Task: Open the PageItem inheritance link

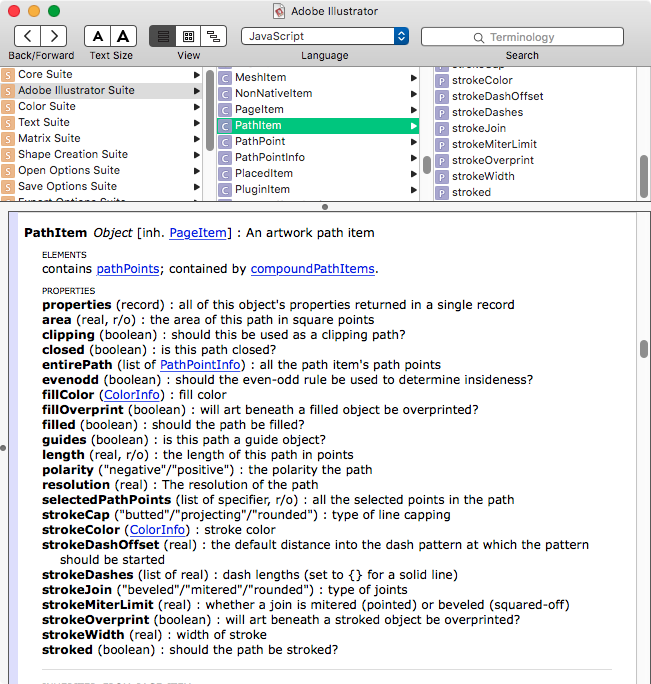Action: click(x=198, y=233)
